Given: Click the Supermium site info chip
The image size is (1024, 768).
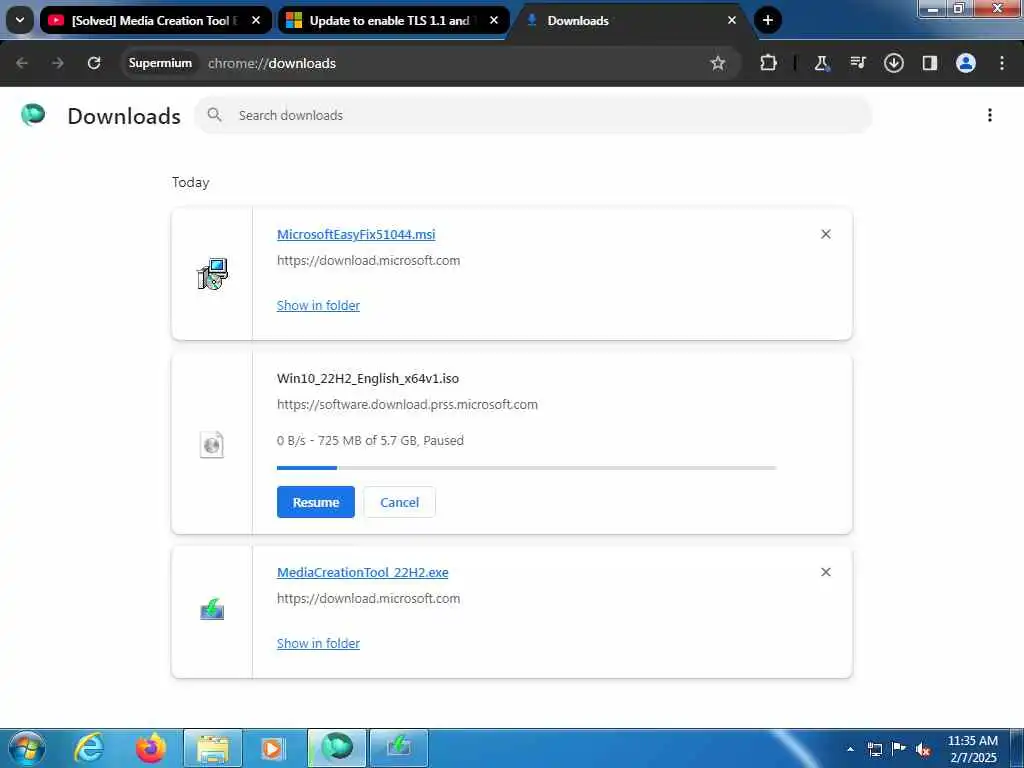Looking at the screenshot, I should pos(160,63).
